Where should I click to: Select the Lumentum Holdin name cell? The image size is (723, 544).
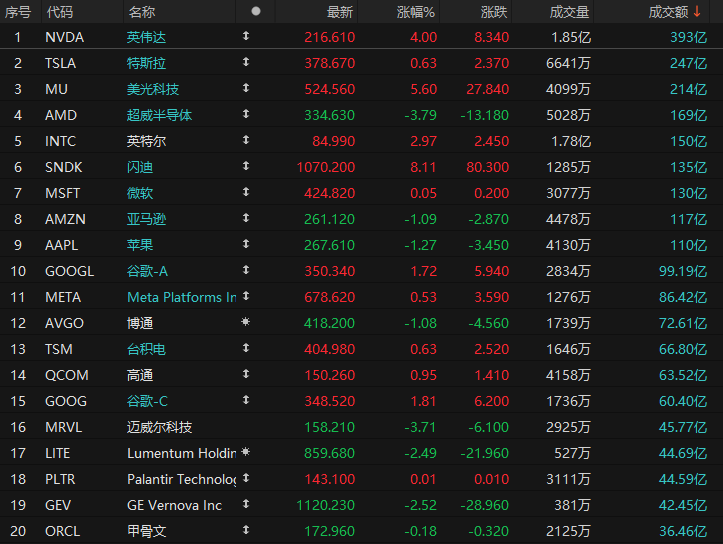pyautogui.click(x=182, y=453)
